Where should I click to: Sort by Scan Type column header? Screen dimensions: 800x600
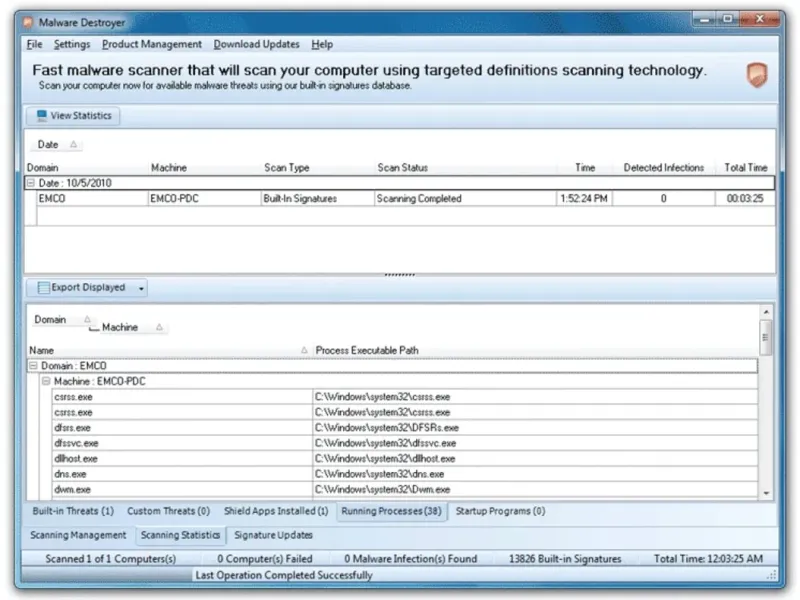(x=317, y=168)
